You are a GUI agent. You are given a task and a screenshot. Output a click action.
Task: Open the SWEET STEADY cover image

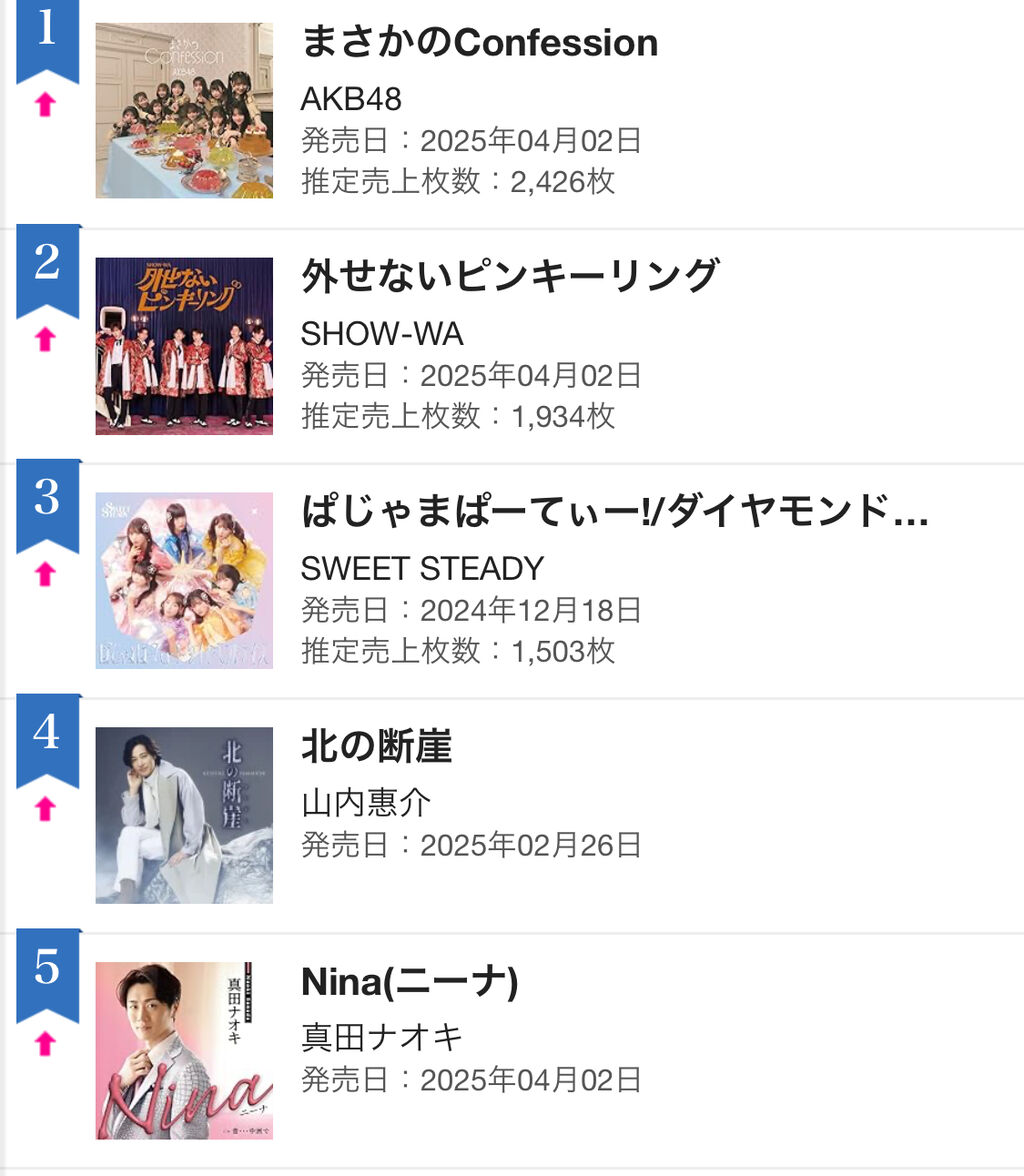click(184, 580)
